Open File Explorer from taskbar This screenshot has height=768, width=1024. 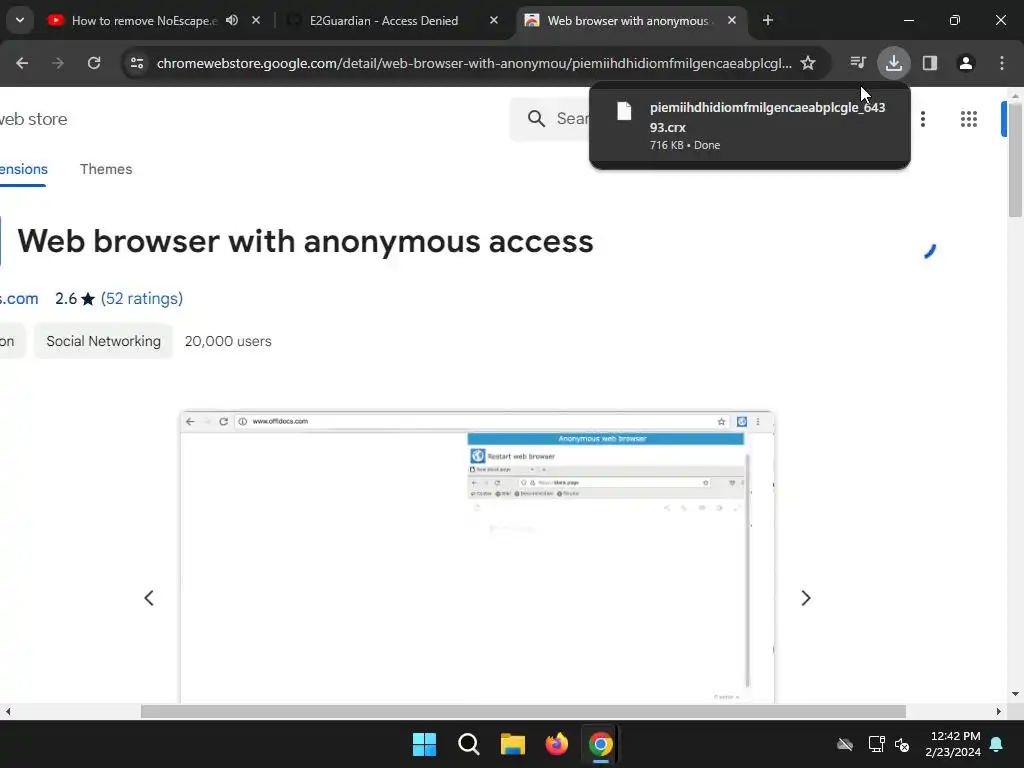513,744
